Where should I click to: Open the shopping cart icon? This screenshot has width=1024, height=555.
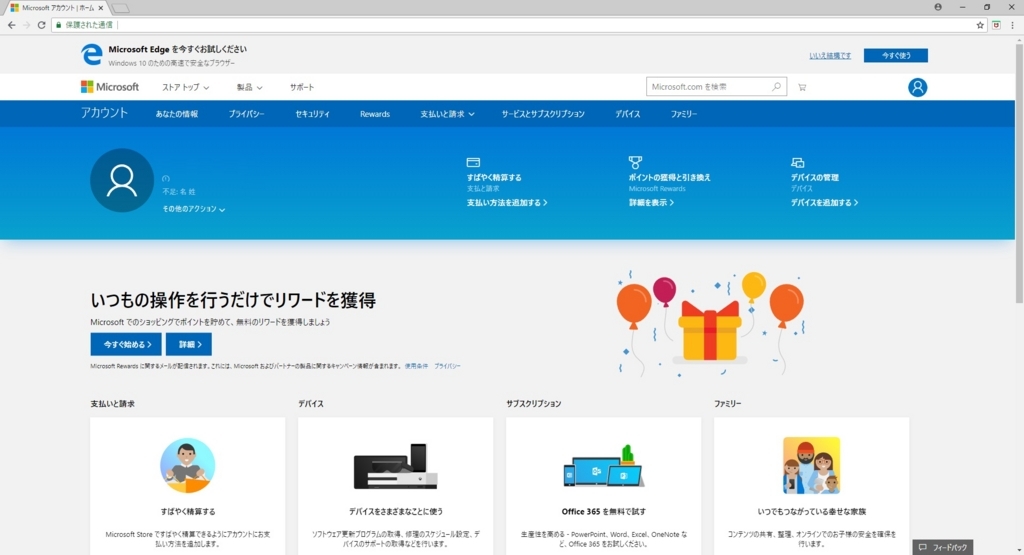[802, 87]
